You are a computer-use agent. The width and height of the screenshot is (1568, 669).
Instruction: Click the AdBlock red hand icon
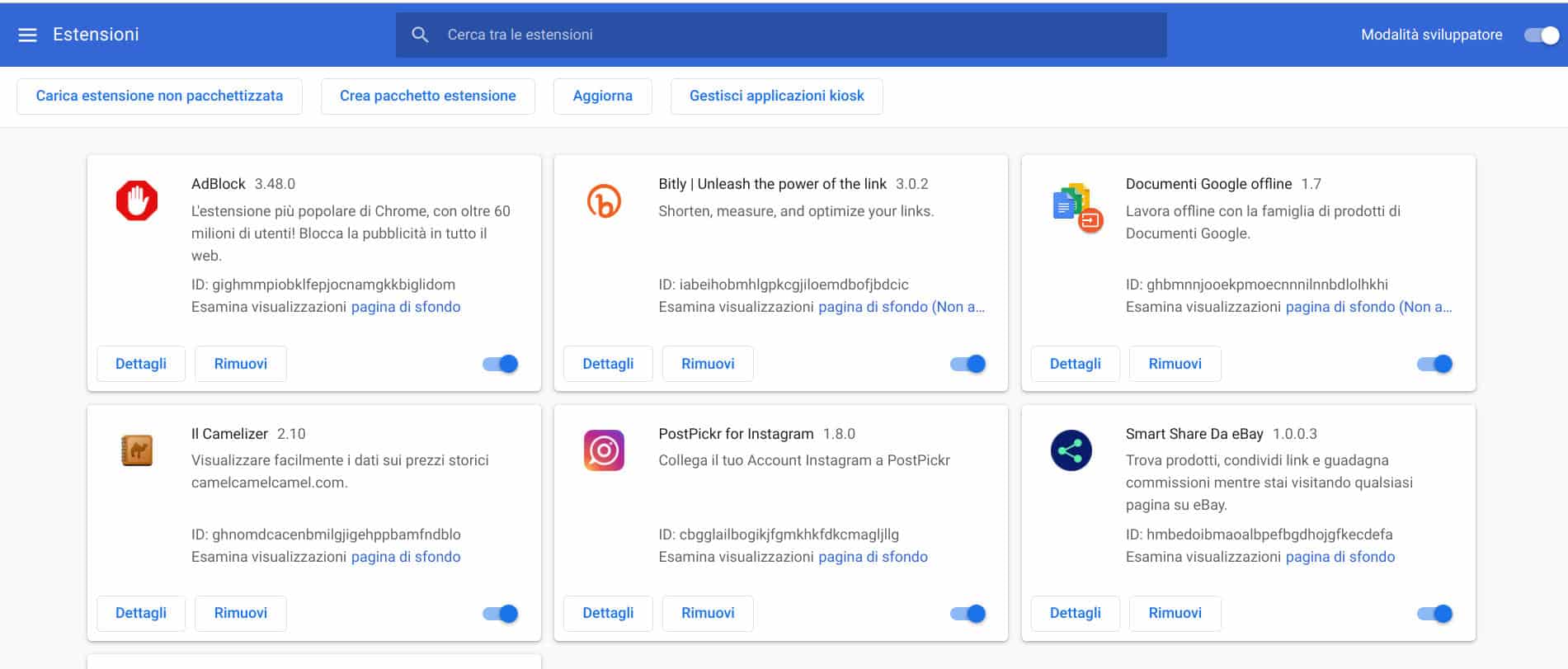[x=137, y=201]
